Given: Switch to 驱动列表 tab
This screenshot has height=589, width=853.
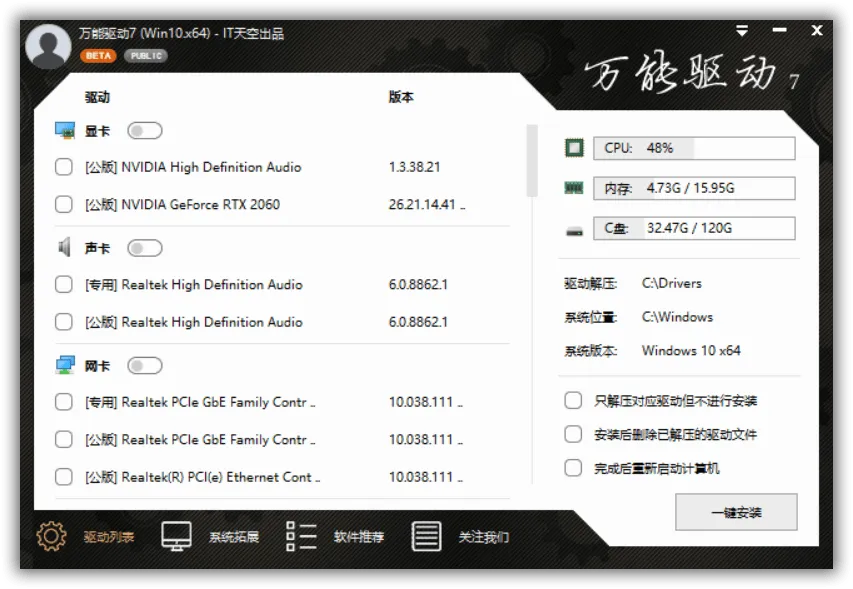Looking at the screenshot, I should click(109, 537).
